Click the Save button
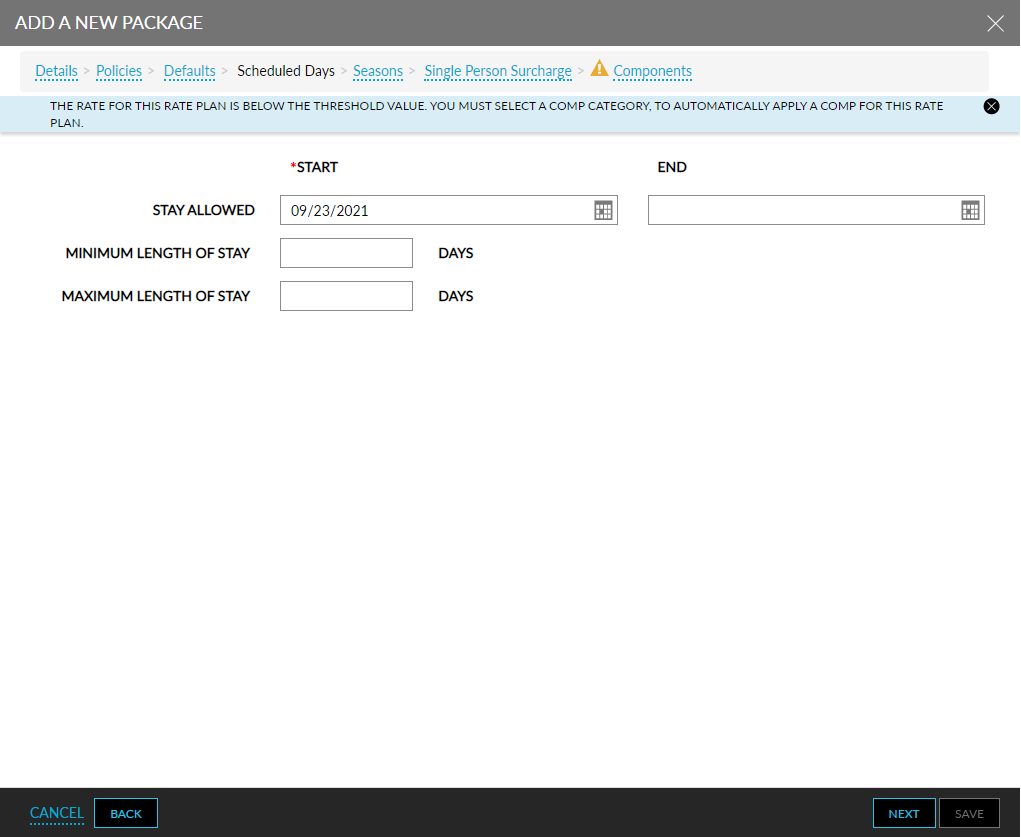Viewport: 1021px width, 837px height. point(969,813)
